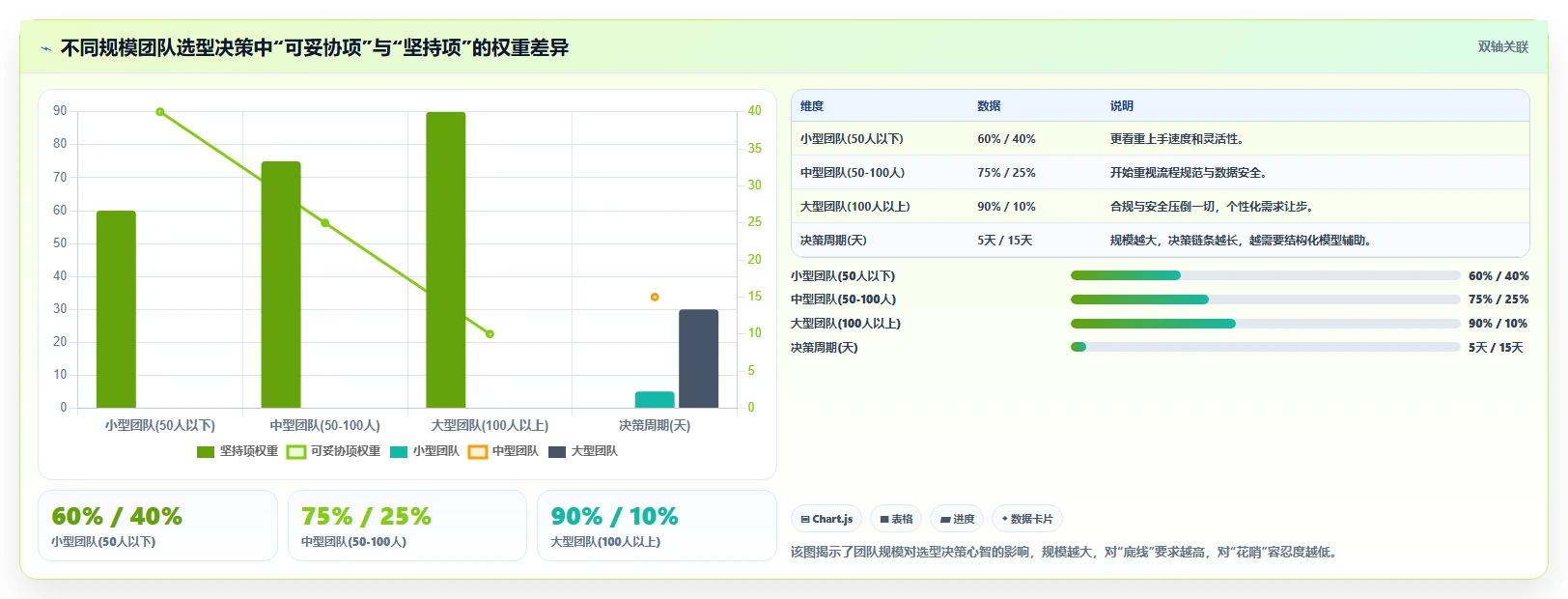Toggle the 小型团队 legend item
This screenshot has width=1568, height=599.
[x=425, y=451]
